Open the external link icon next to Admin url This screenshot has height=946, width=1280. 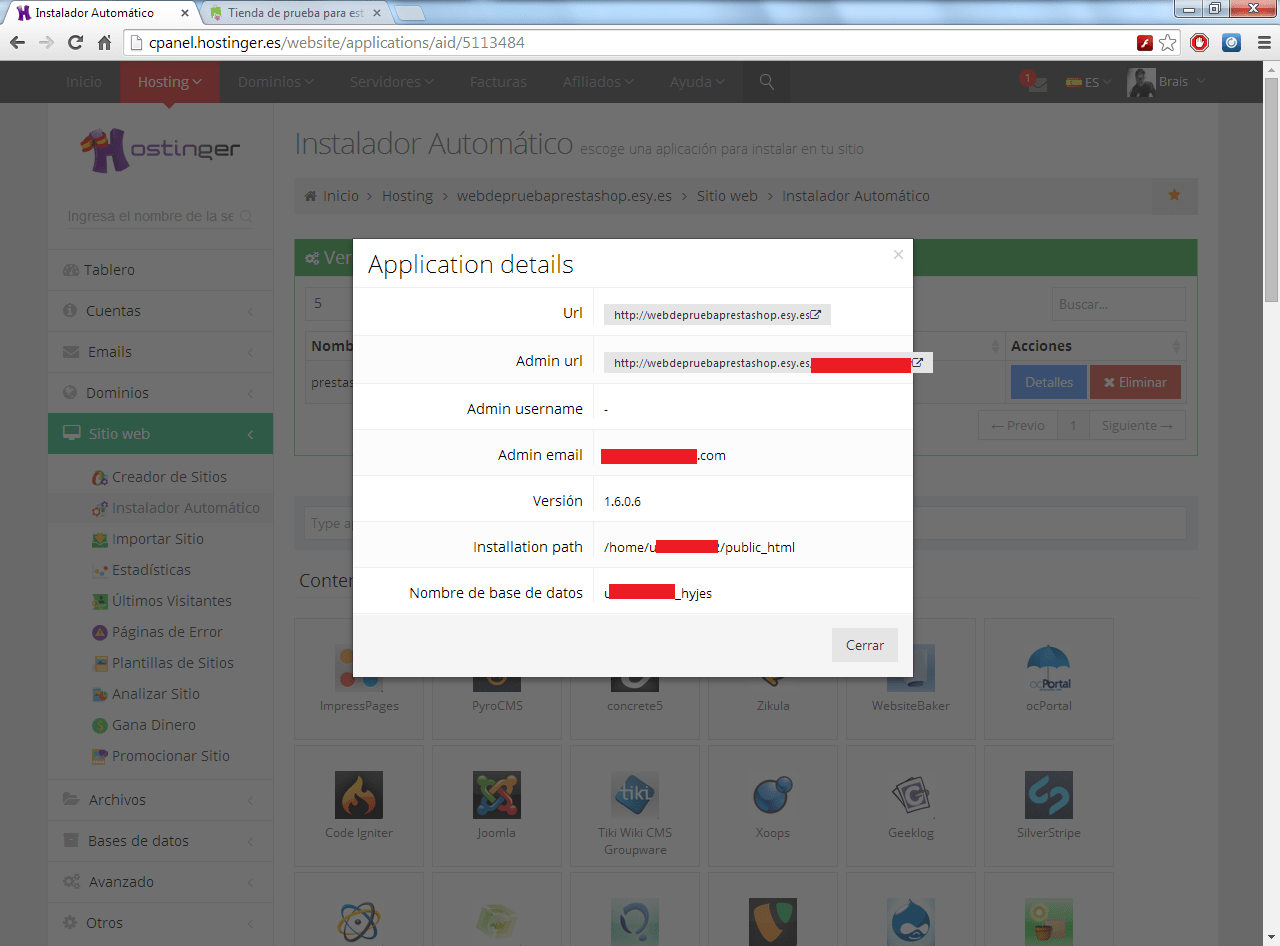point(917,362)
